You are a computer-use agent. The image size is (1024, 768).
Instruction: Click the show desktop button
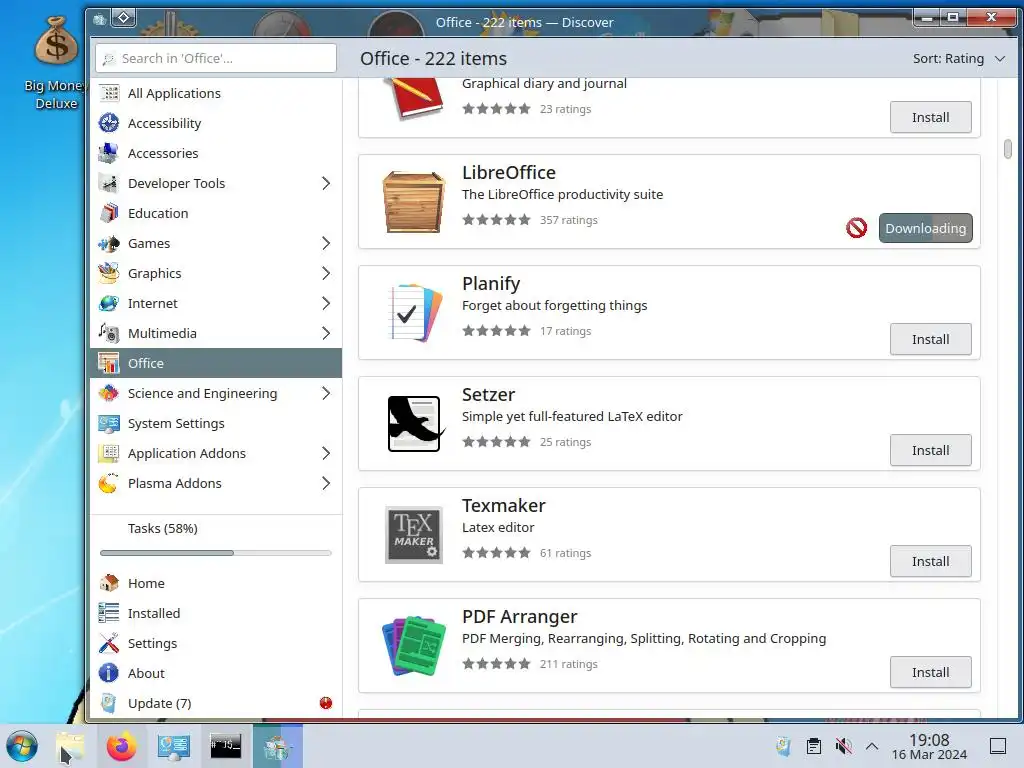[998, 746]
